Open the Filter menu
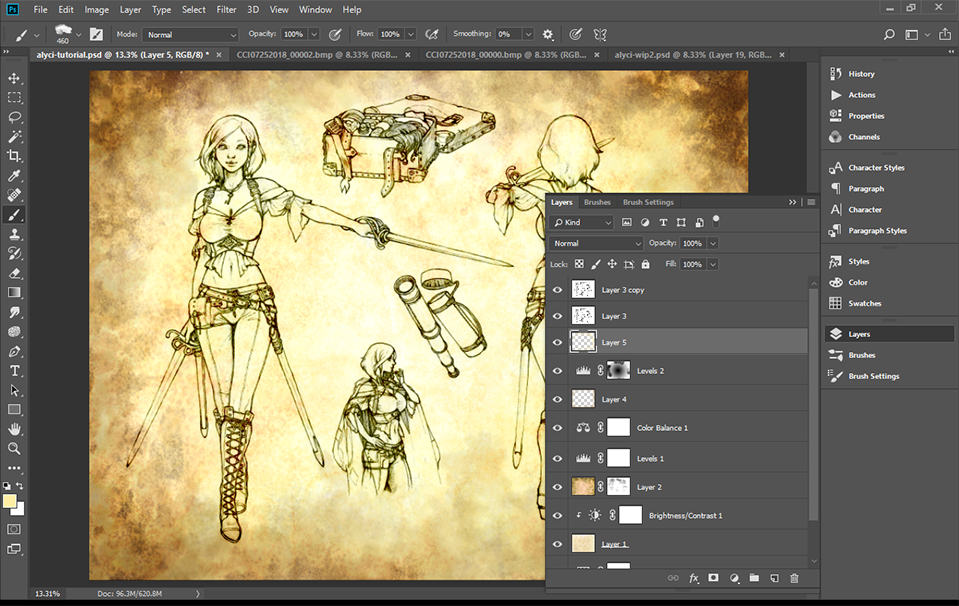Viewport: 959px width, 606px height. tap(226, 9)
